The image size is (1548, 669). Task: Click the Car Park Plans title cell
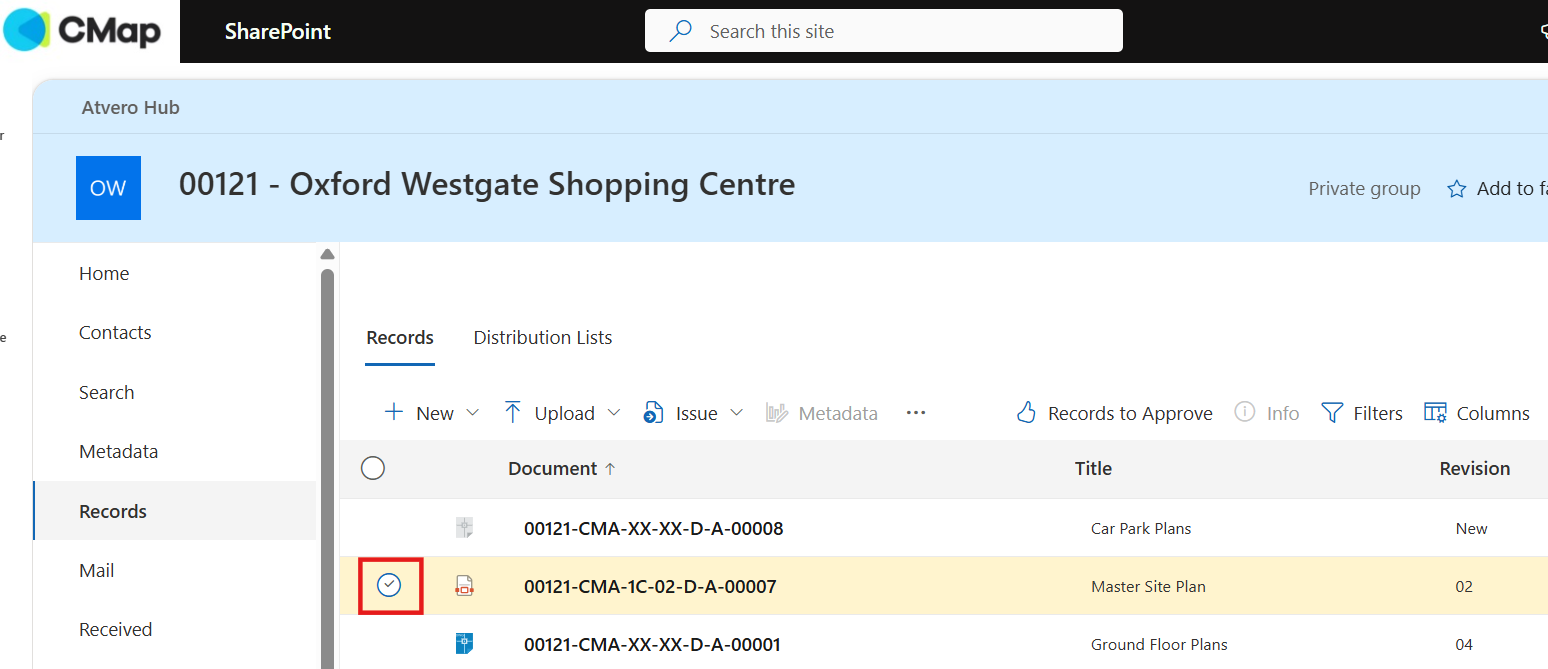tap(1141, 528)
